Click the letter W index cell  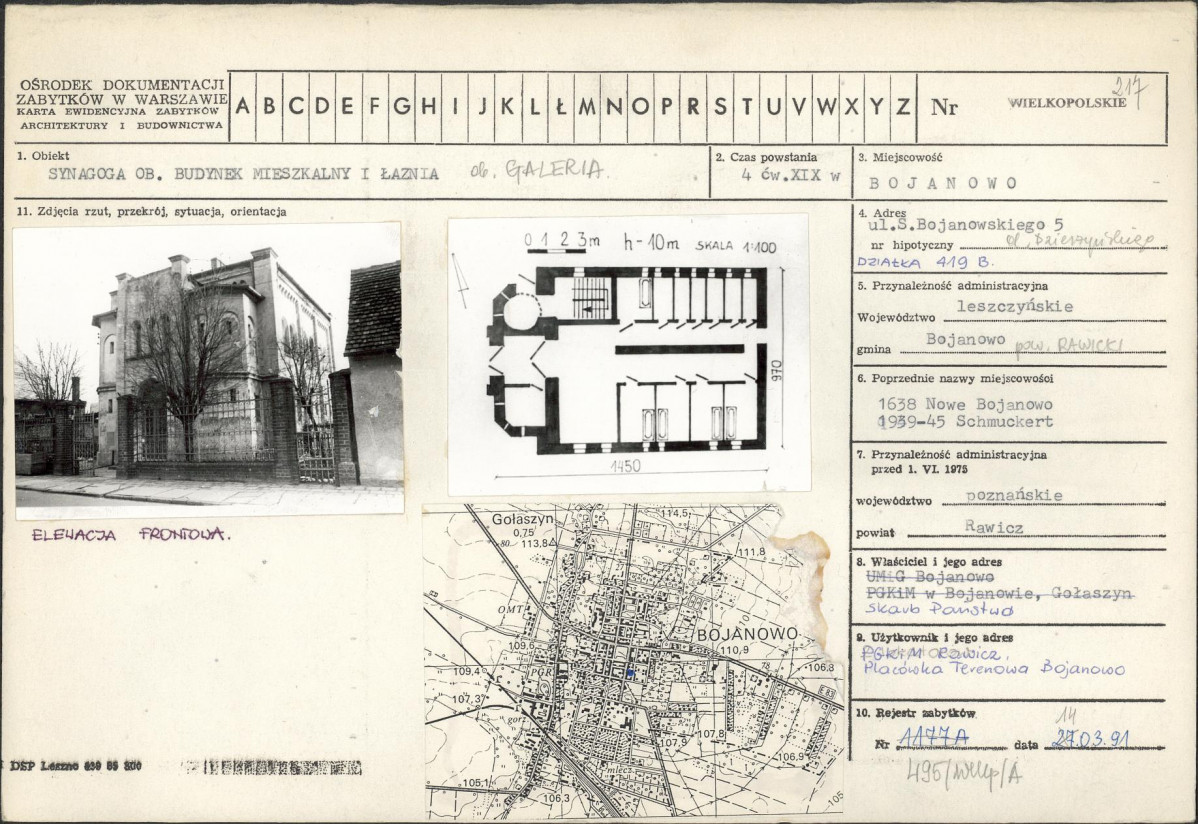(x=826, y=107)
